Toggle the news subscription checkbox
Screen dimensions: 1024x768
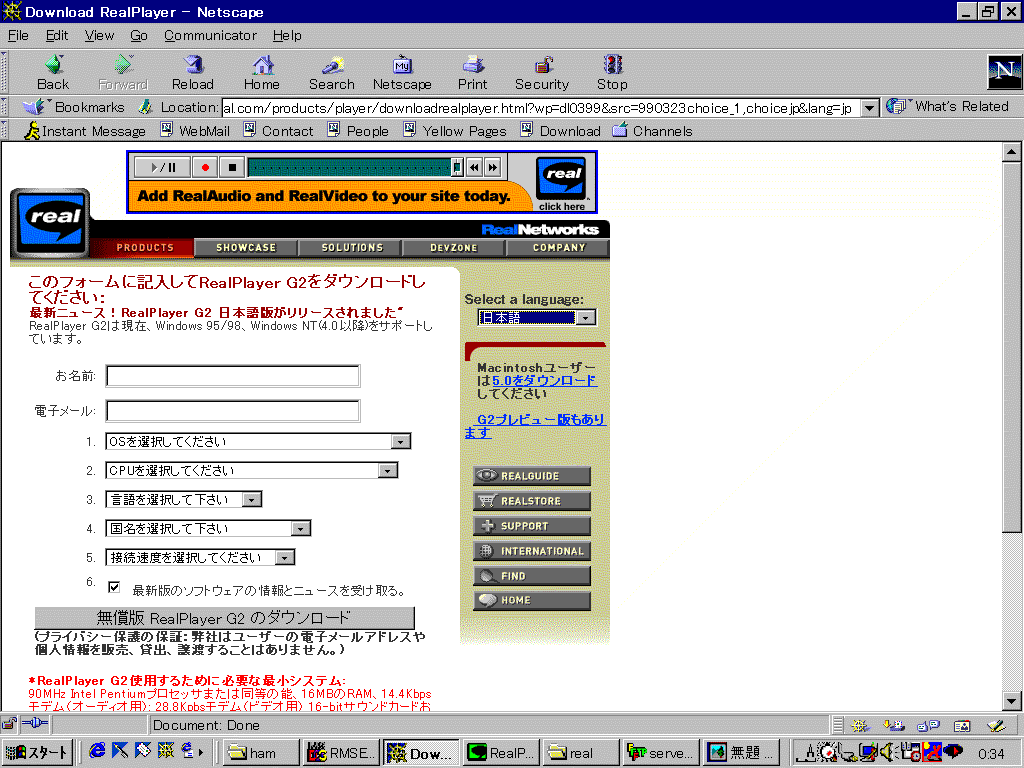click(x=114, y=587)
